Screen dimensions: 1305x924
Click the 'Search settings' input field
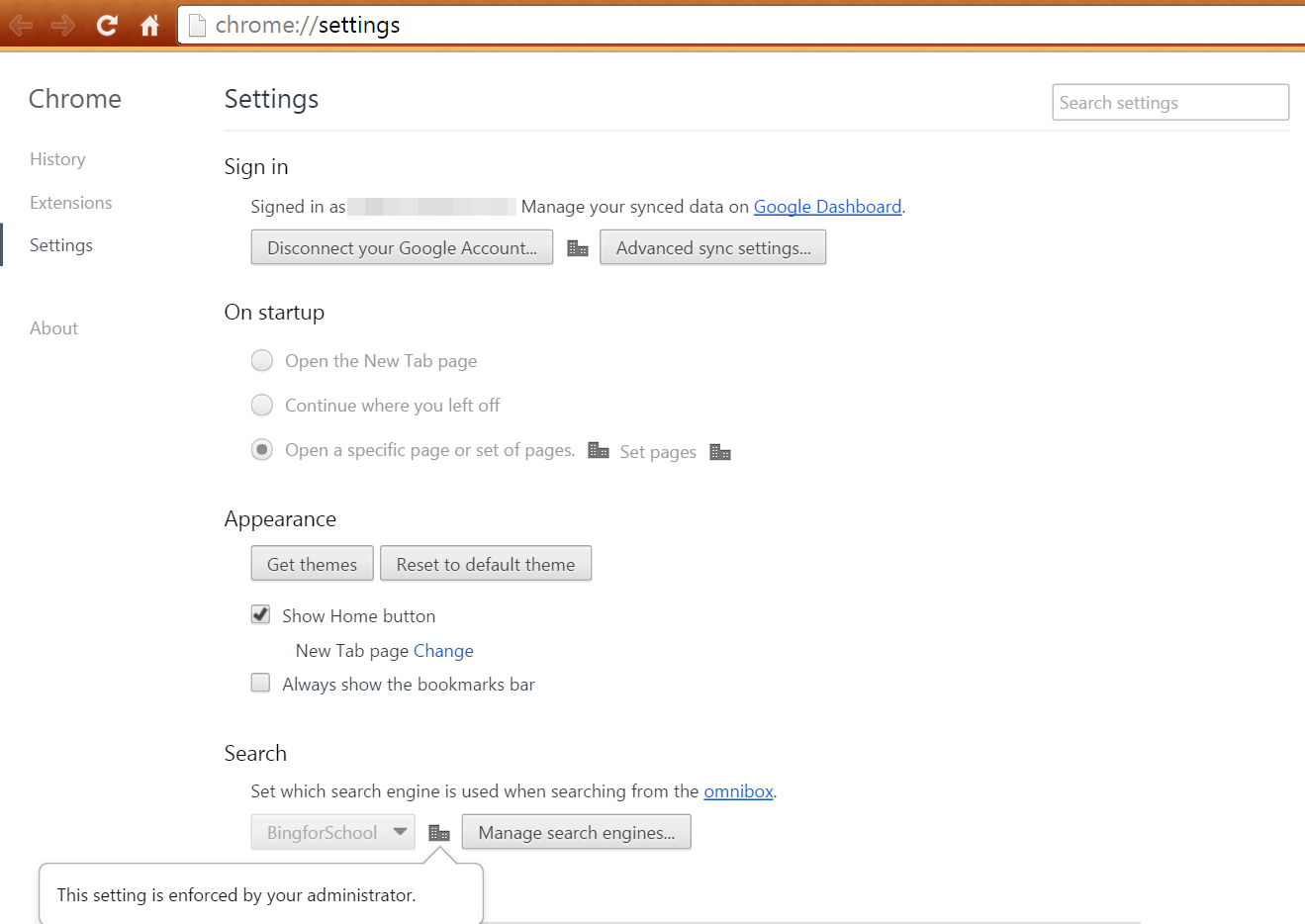point(1170,102)
